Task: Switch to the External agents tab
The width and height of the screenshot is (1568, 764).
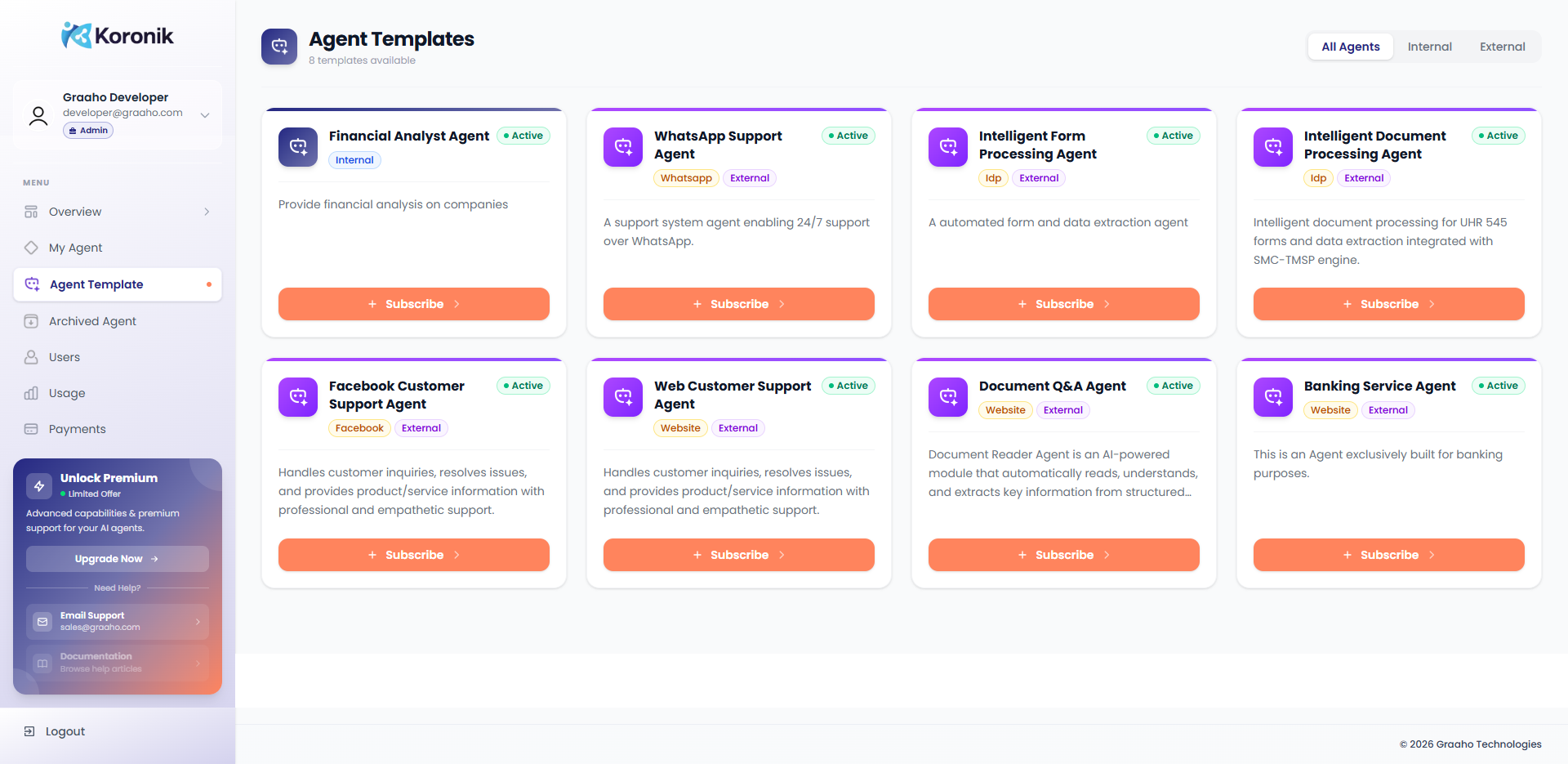Action: click(1502, 47)
